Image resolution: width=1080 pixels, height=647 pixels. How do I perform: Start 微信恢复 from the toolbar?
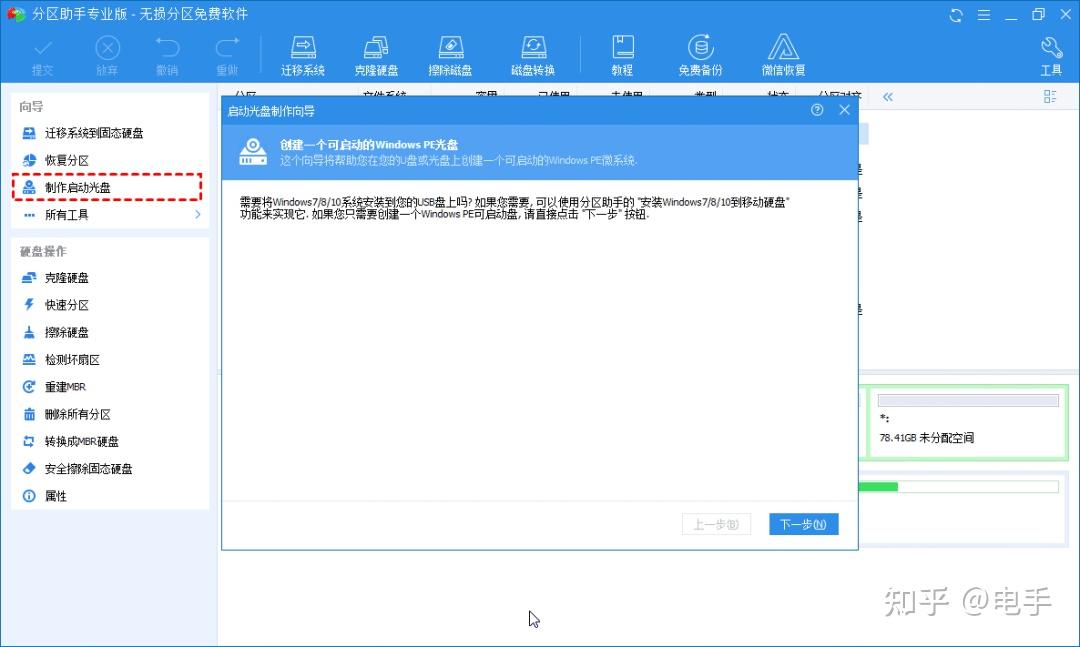pos(783,54)
